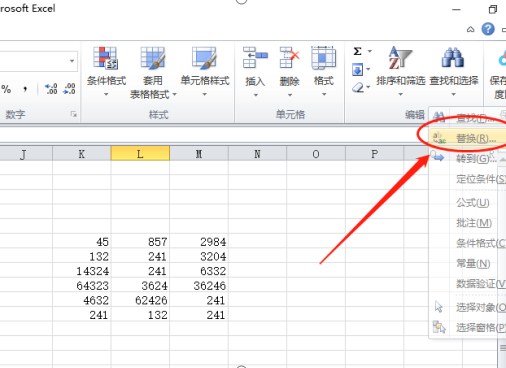Choose 选择窗格(P) menu entry
The image size is (506, 368).
pyautogui.click(x=468, y=327)
